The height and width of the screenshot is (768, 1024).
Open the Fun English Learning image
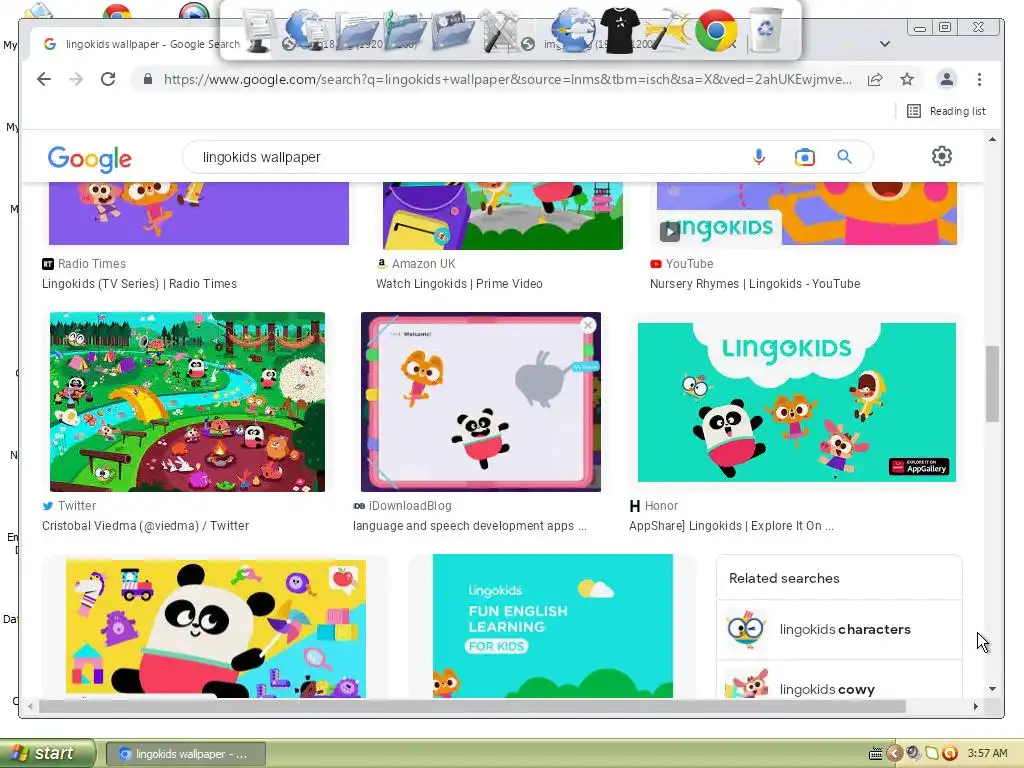click(x=552, y=626)
